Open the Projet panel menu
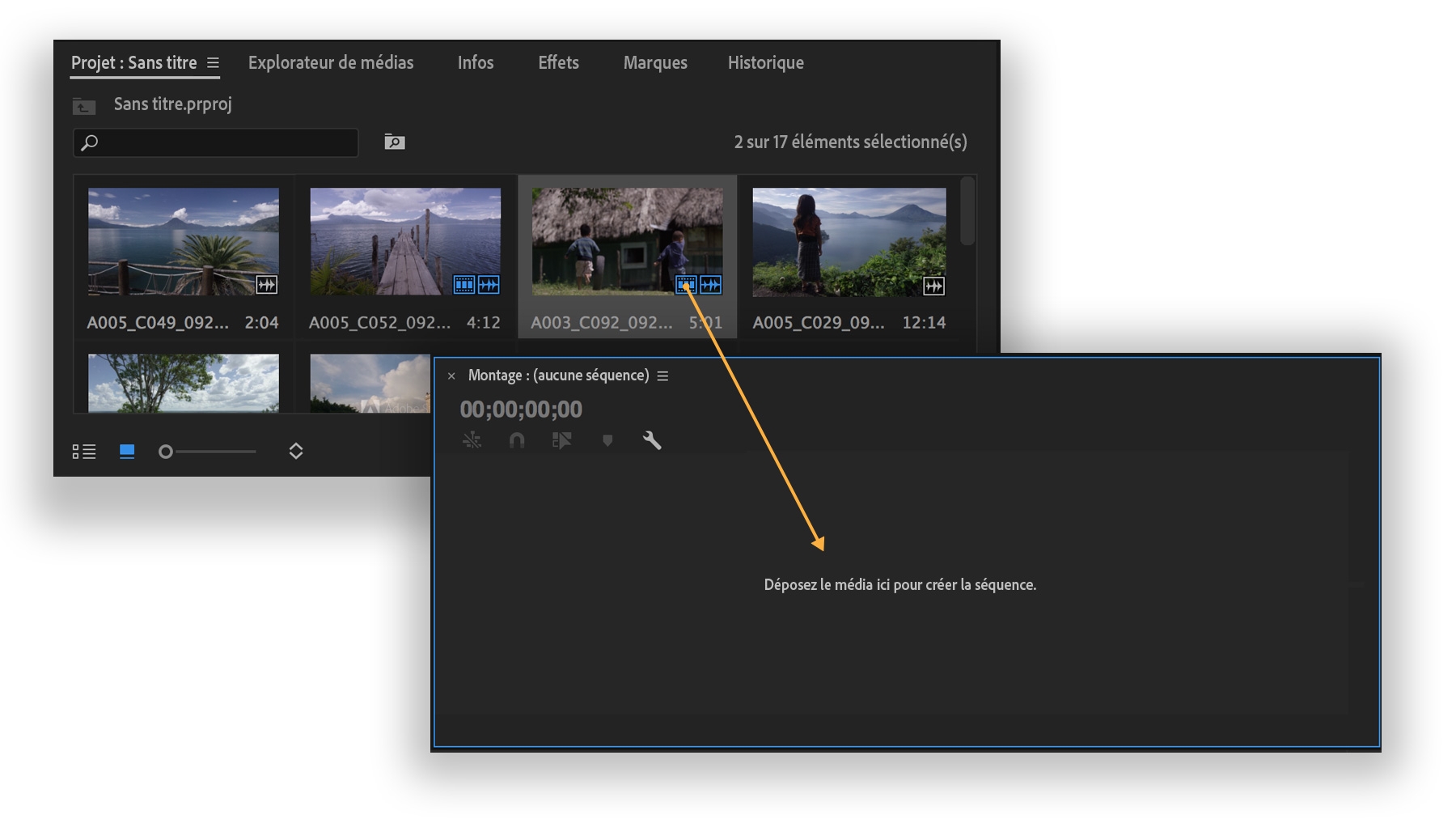Viewport: 1456px width, 819px height. tap(214, 62)
